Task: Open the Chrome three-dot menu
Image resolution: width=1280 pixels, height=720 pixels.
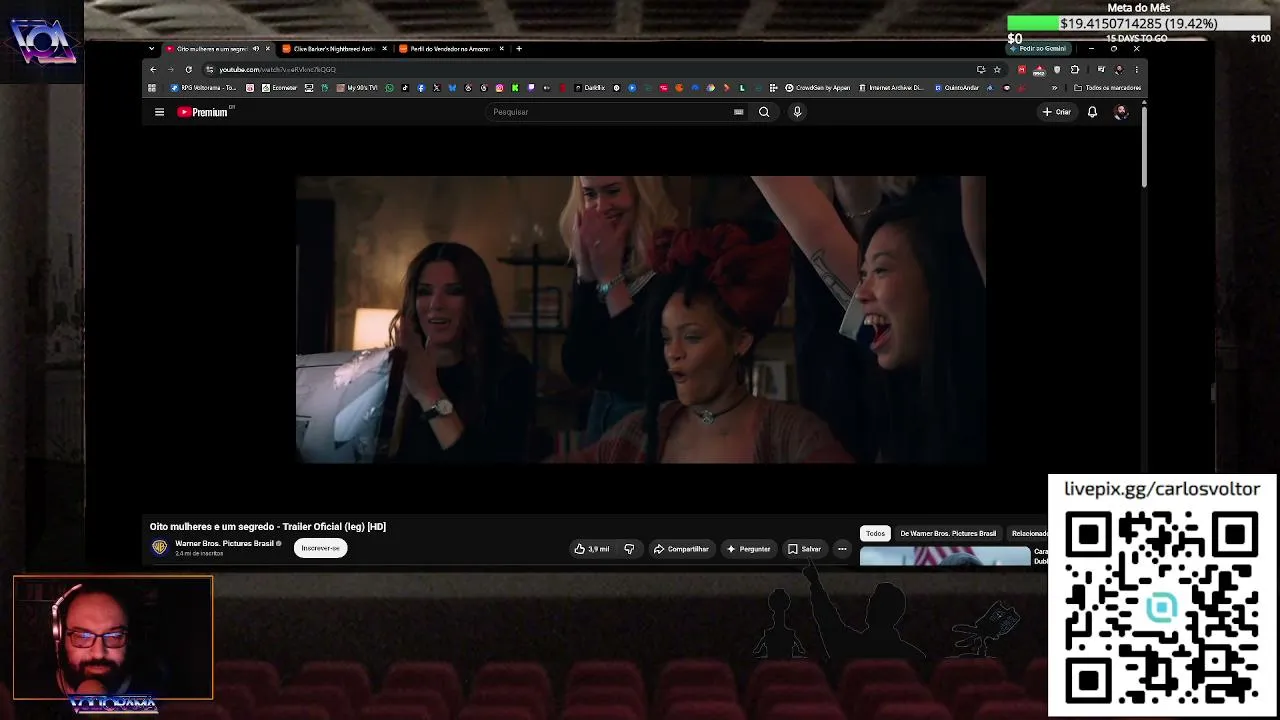Action: click(x=1136, y=69)
